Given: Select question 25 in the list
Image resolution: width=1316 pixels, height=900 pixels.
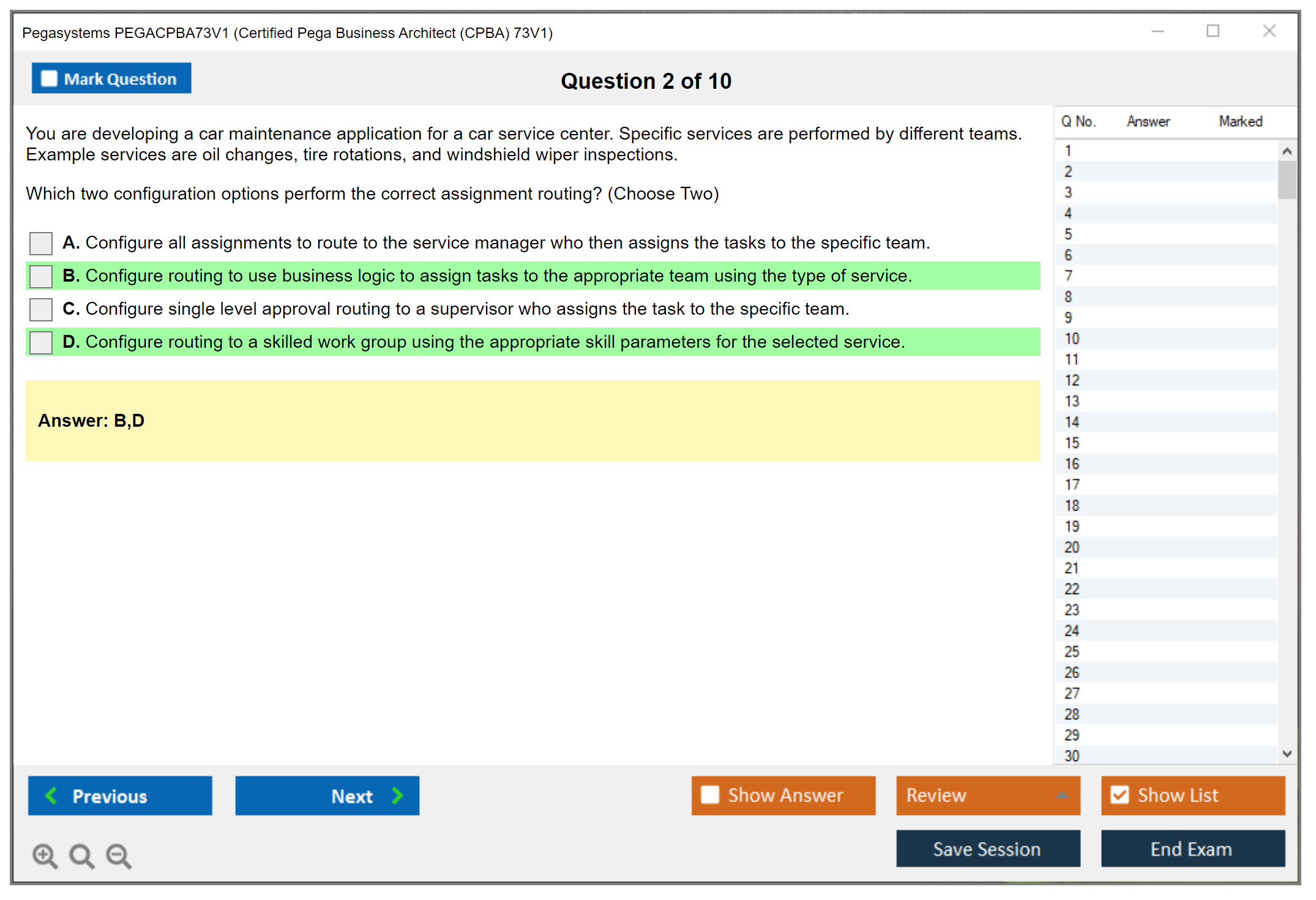Looking at the screenshot, I should pyautogui.click(x=1072, y=651).
